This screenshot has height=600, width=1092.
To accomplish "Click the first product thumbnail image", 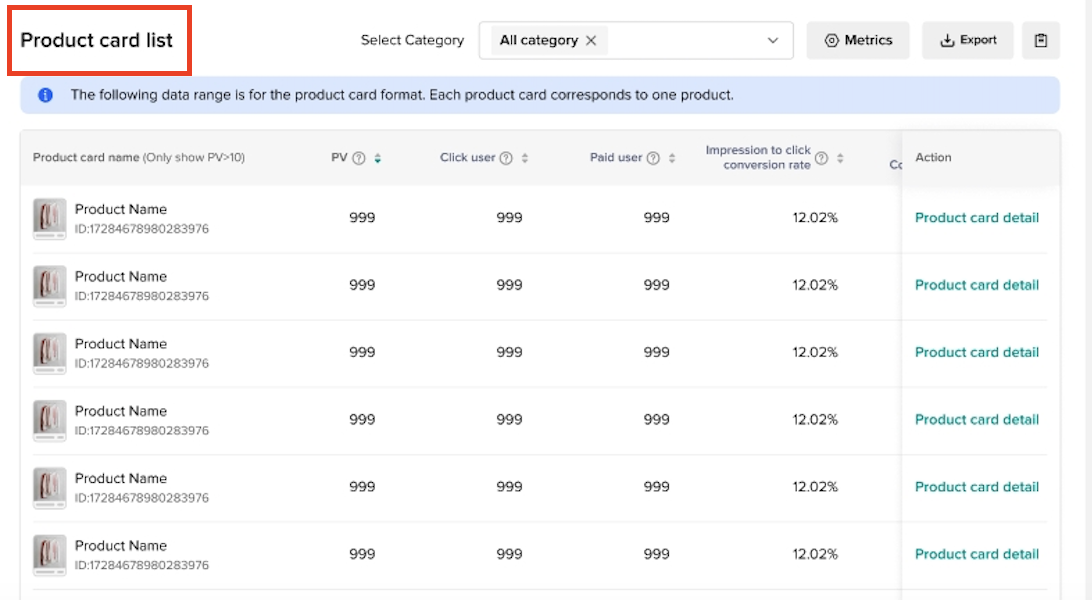I will point(49,218).
